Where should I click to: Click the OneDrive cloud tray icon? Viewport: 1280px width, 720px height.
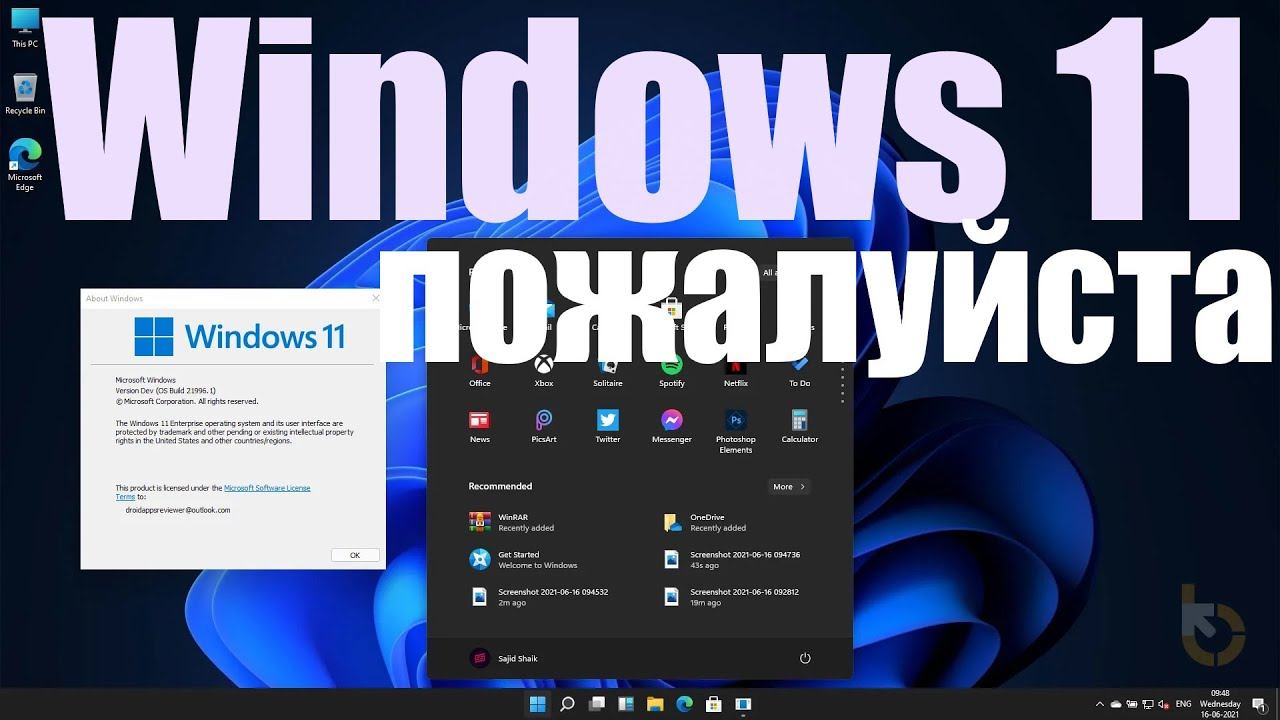coord(1117,704)
